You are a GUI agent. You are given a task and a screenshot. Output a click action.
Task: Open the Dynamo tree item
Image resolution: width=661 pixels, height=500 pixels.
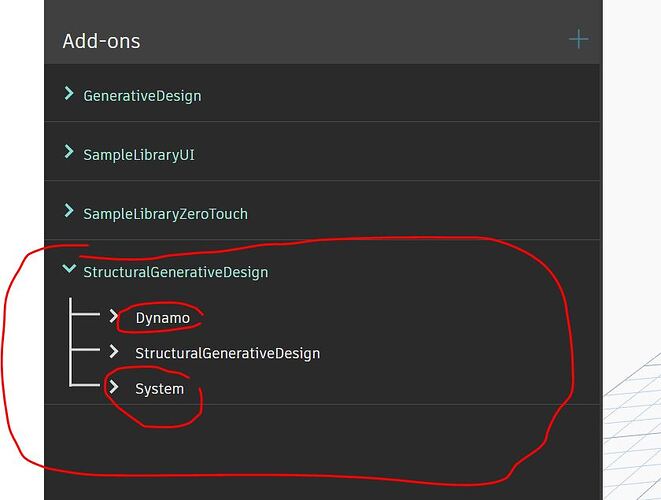tap(163, 318)
